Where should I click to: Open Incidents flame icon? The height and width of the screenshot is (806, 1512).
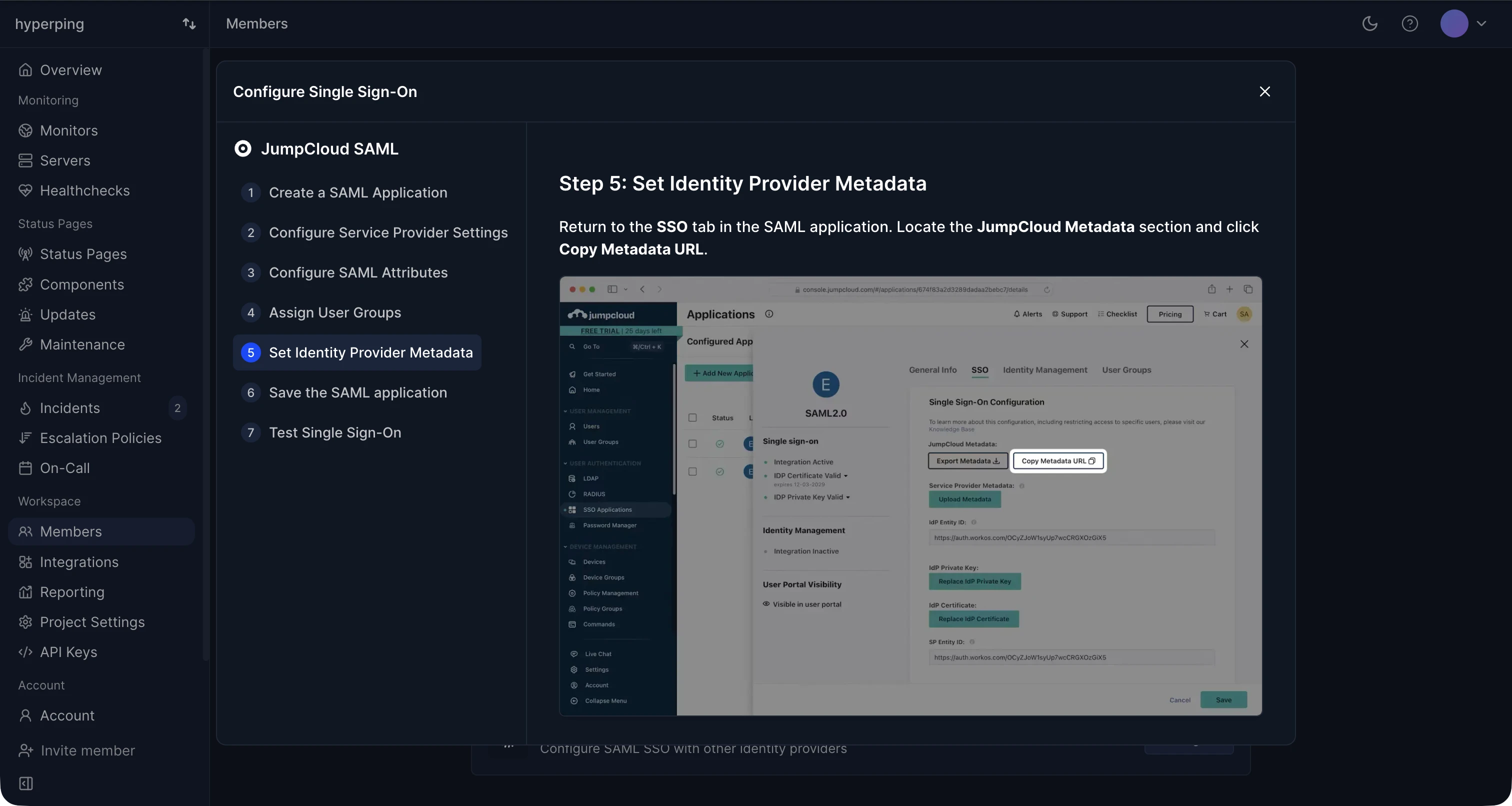pos(25,407)
